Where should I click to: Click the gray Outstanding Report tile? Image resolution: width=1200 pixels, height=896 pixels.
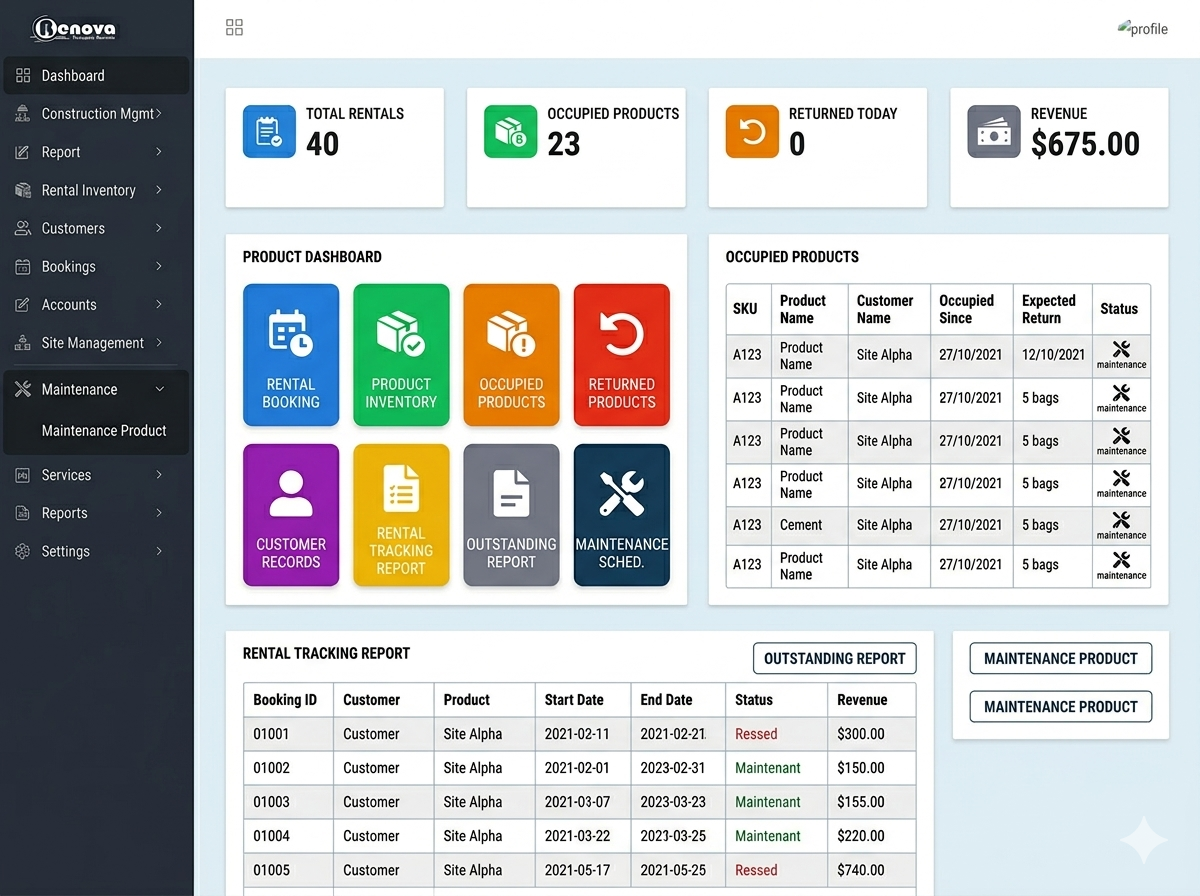pos(511,515)
